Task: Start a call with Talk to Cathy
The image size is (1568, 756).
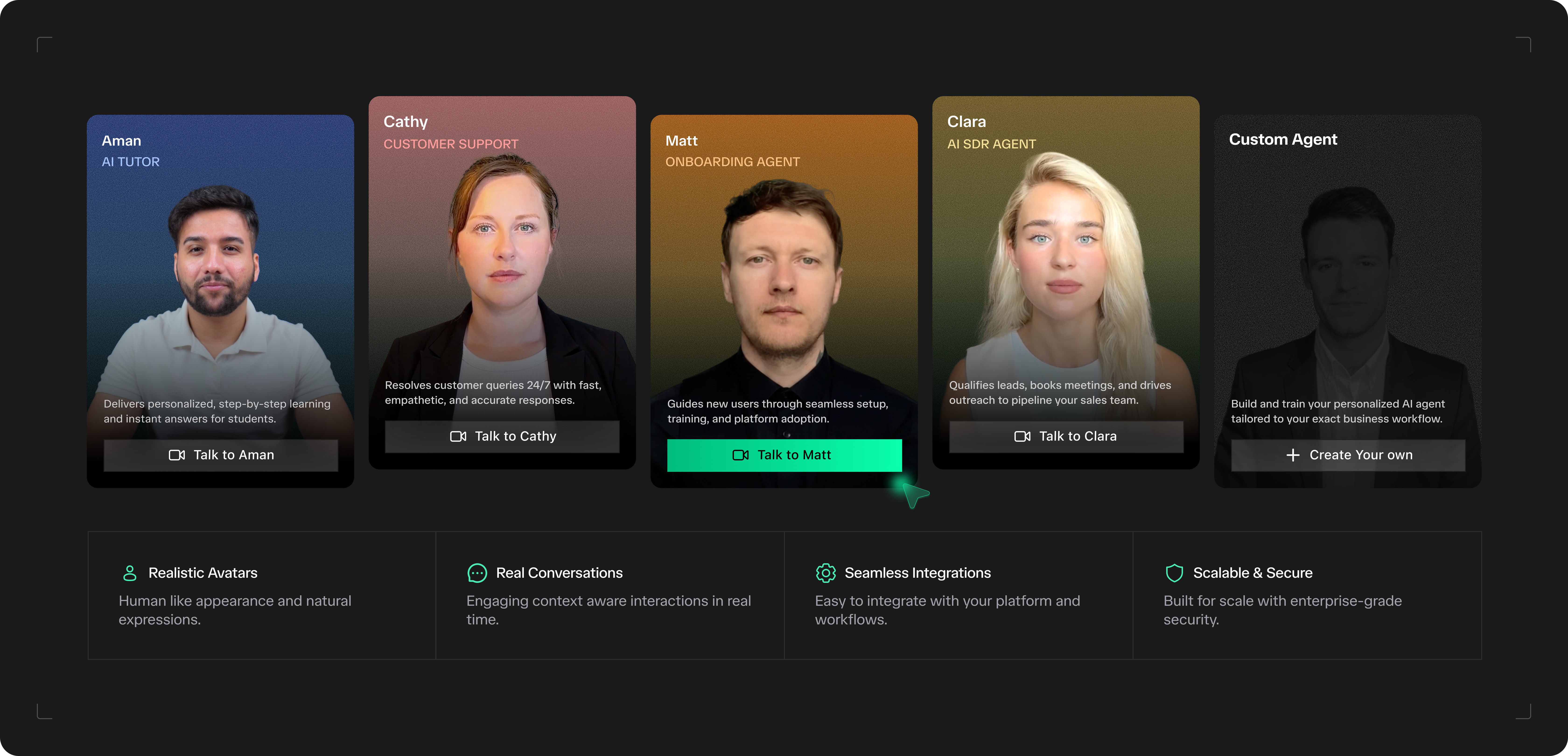Action: pyautogui.click(x=502, y=436)
